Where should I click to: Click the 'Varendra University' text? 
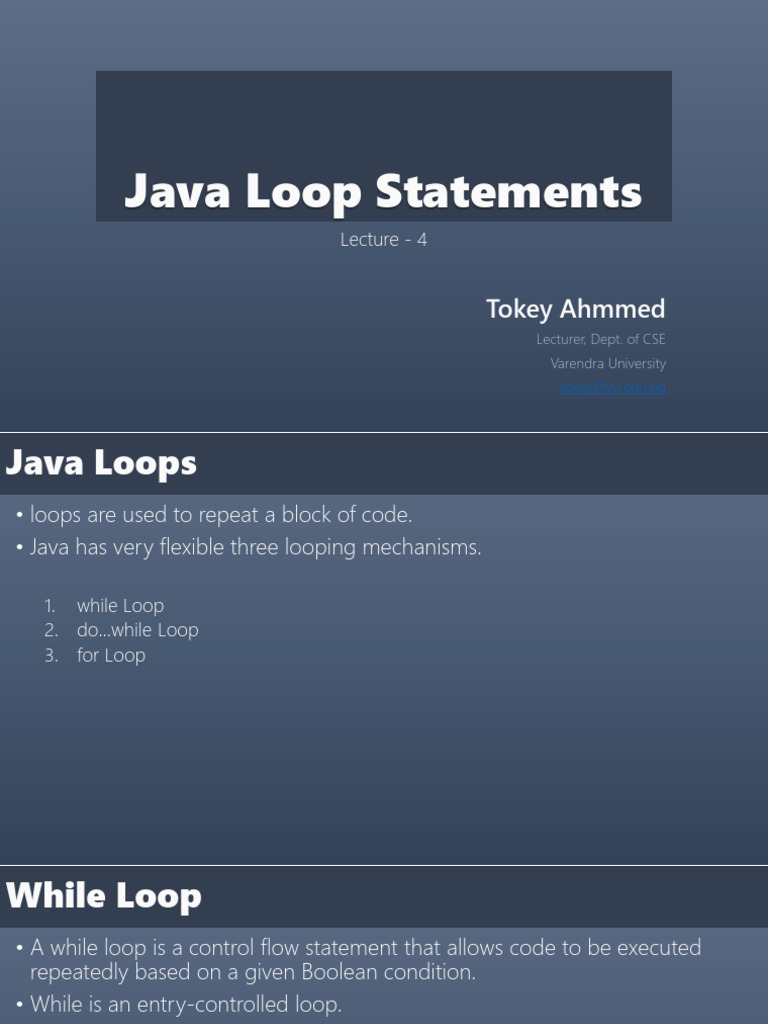[x=607, y=363]
